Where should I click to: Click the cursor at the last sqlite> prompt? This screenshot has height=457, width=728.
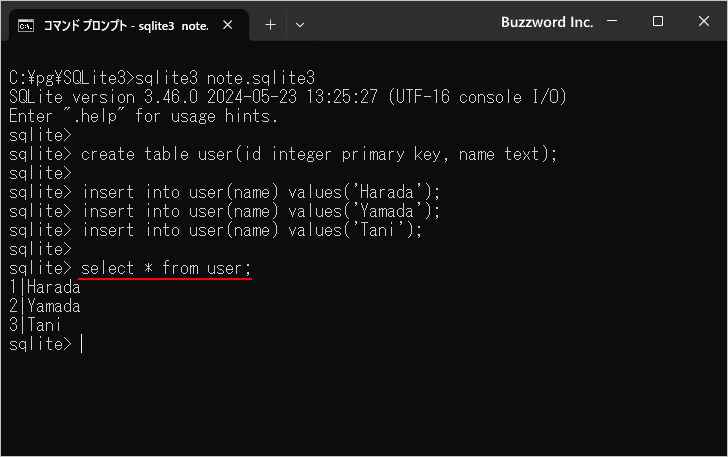tap(82, 344)
